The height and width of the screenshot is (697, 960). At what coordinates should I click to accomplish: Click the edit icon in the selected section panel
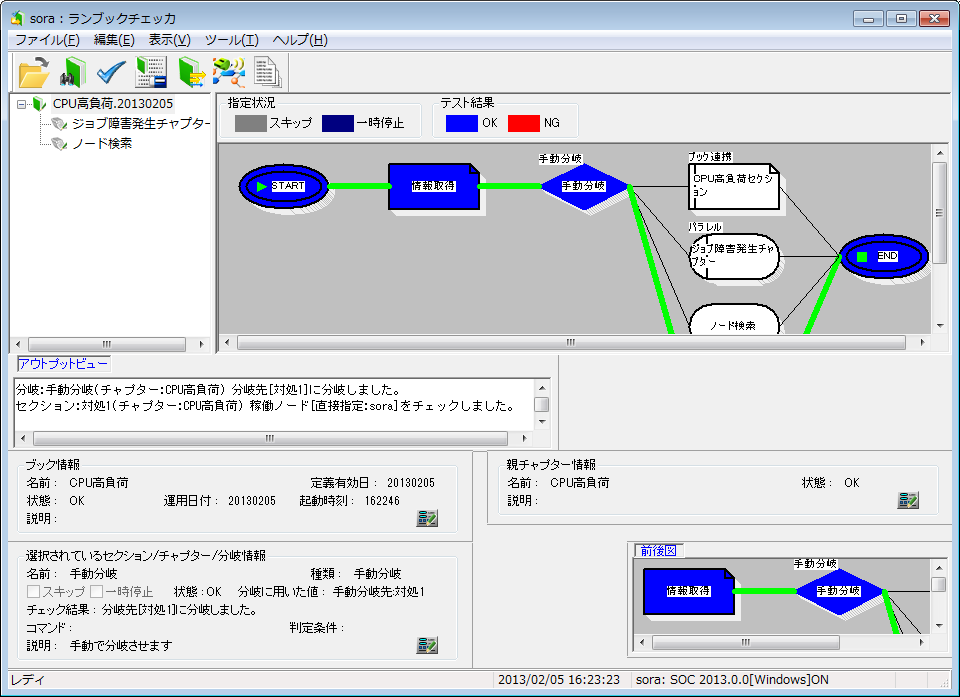[427, 645]
